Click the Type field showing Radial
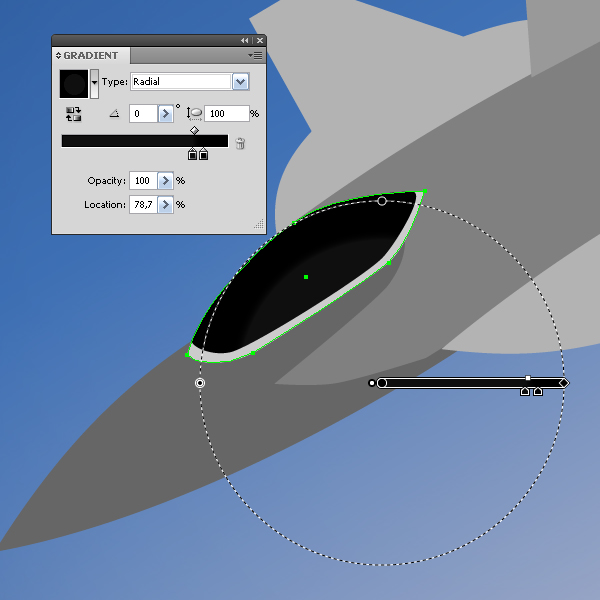This screenshot has height=600, width=600. (x=181, y=82)
